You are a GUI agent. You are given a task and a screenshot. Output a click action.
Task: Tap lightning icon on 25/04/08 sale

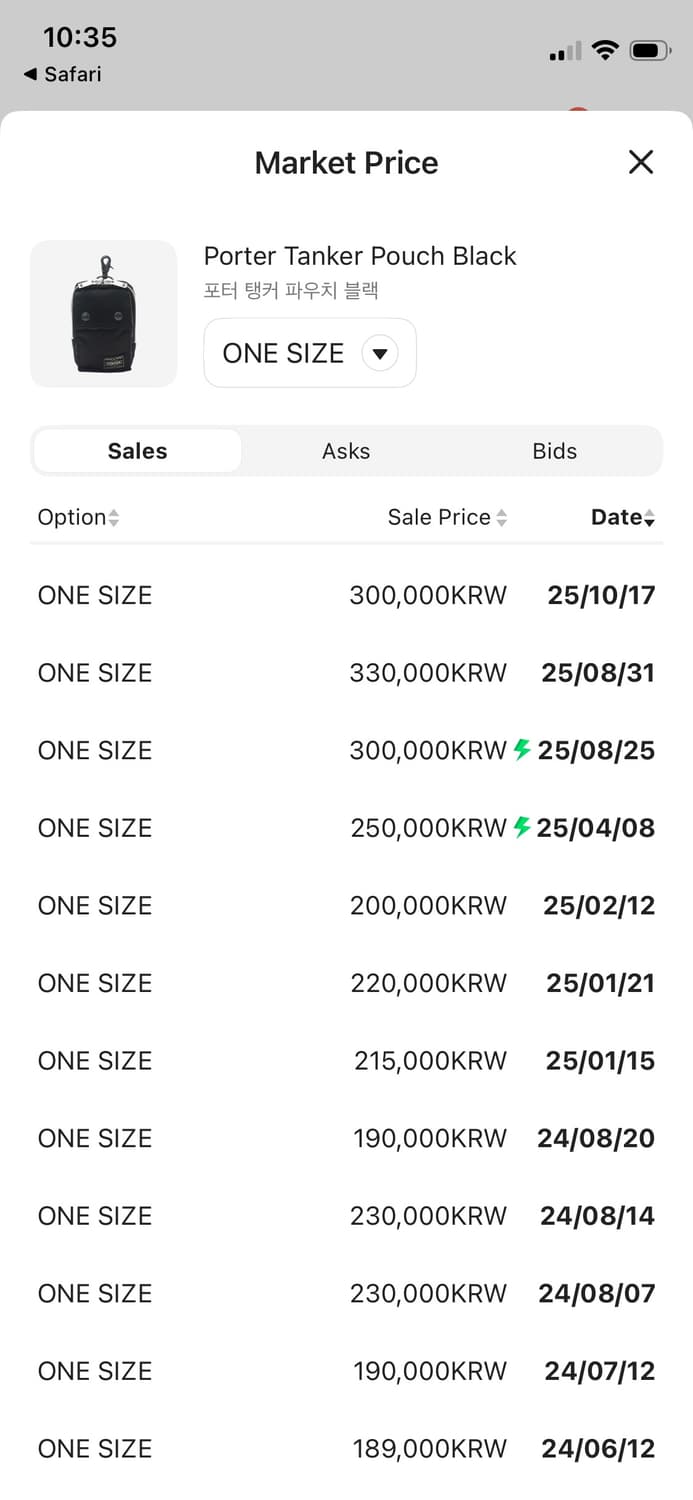pyautogui.click(x=521, y=827)
